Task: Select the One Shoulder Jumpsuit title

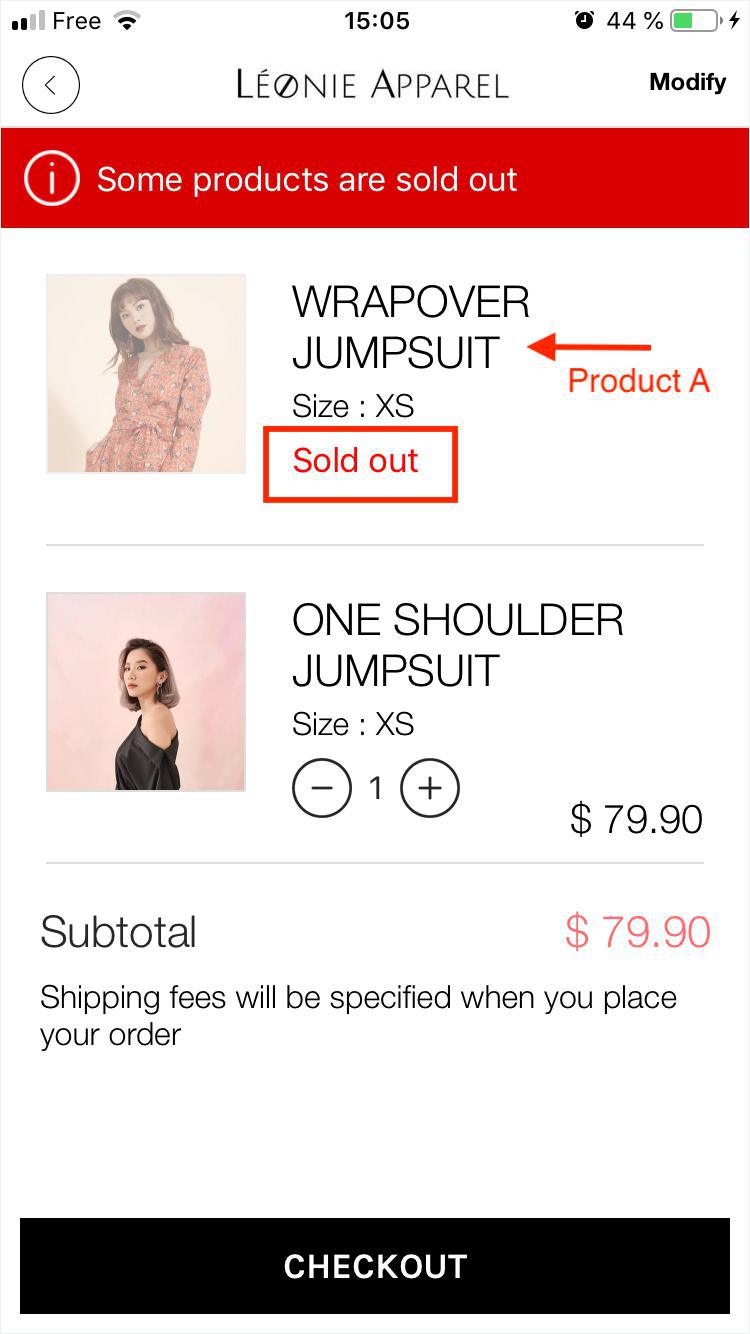Action: click(x=457, y=645)
